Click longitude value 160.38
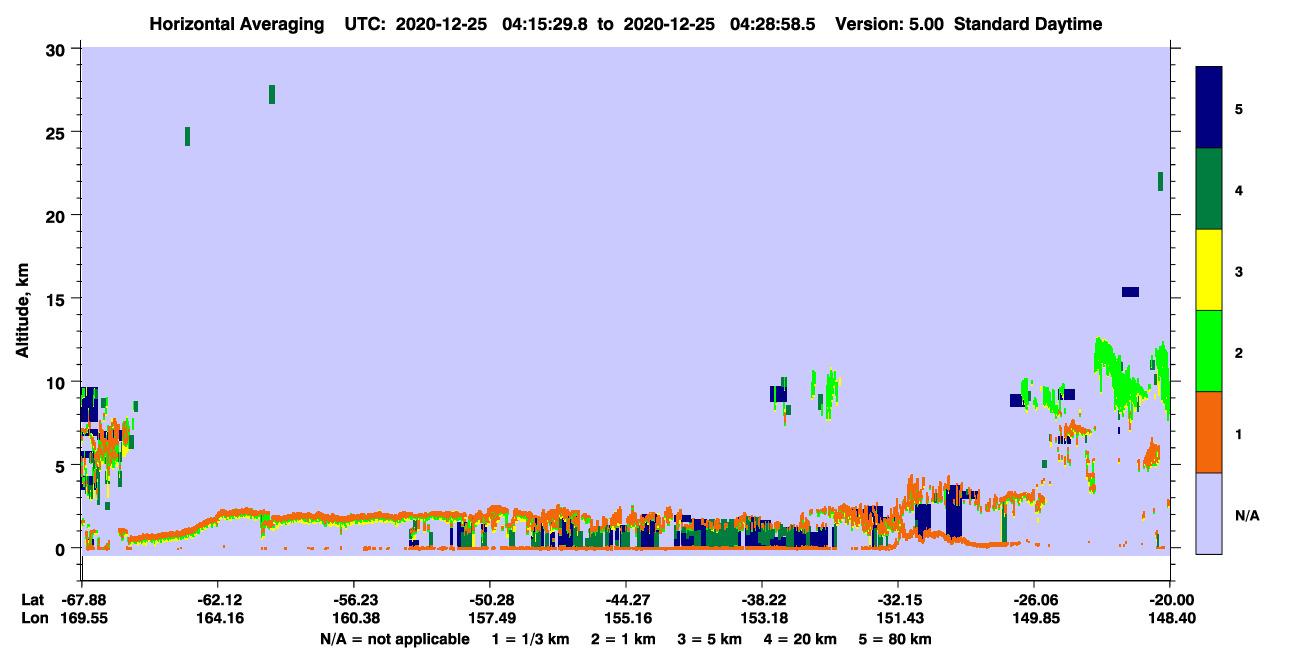Image resolution: width=1300 pixels, height=667 pixels. coord(355,618)
